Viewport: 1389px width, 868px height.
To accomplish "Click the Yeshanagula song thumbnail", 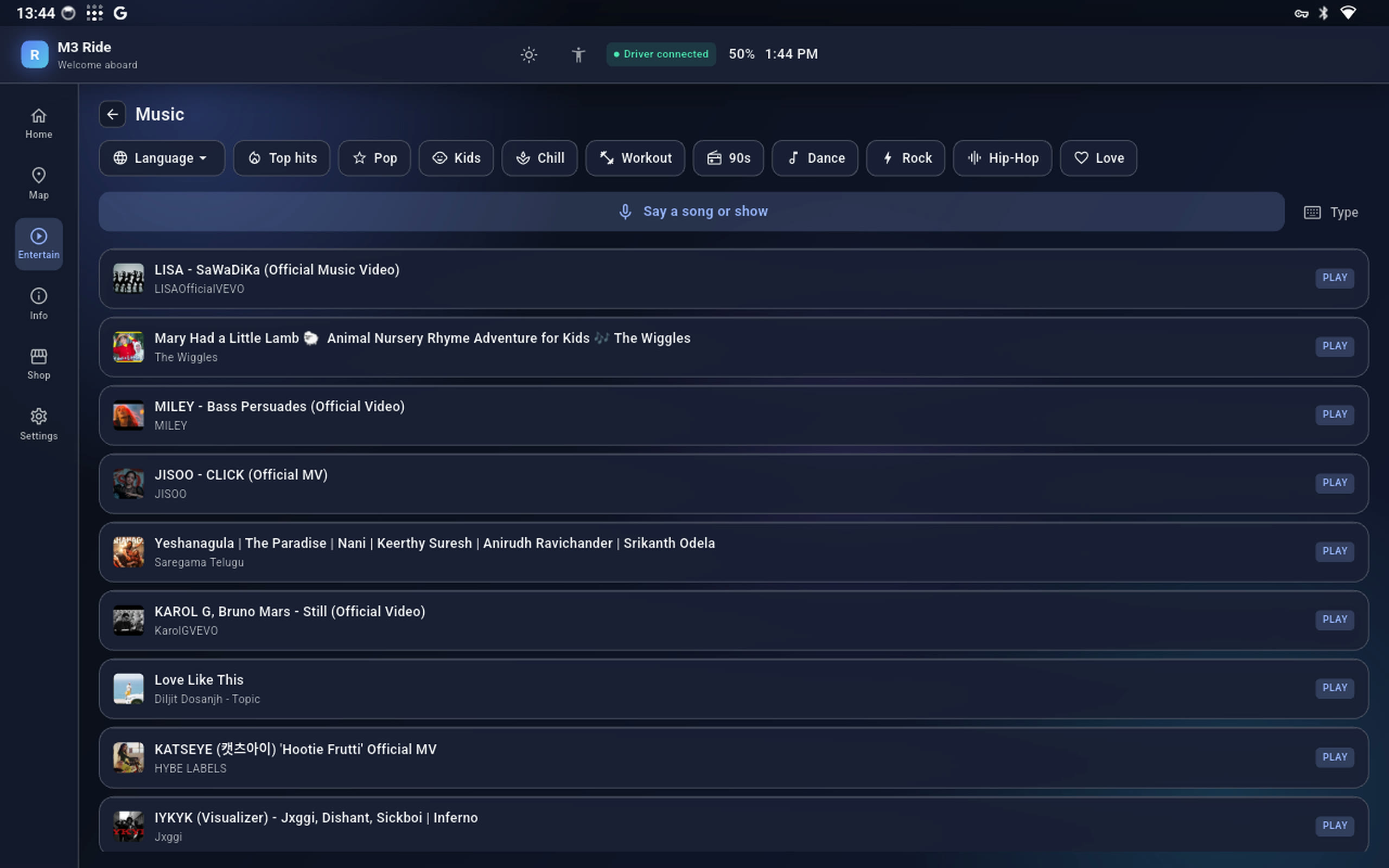I will point(129,552).
